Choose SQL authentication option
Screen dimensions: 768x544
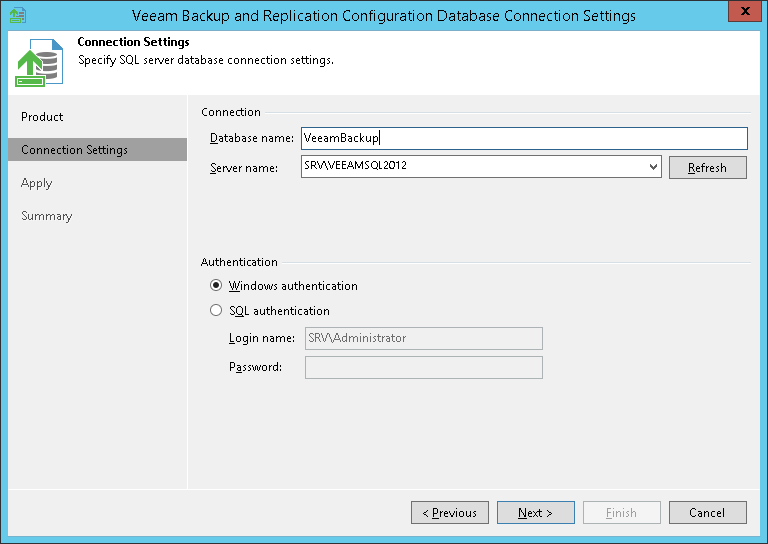tap(216, 311)
